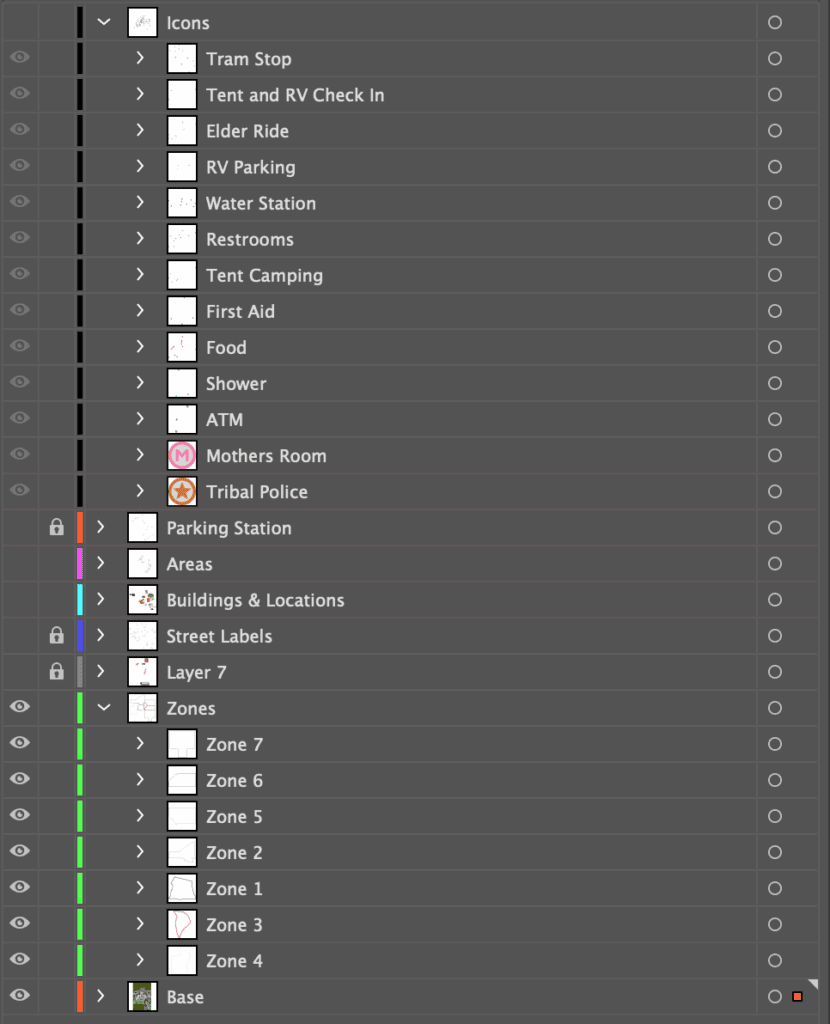The height and width of the screenshot is (1024, 830).
Task: Collapse the Zones layer group
Action: point(104,708)
